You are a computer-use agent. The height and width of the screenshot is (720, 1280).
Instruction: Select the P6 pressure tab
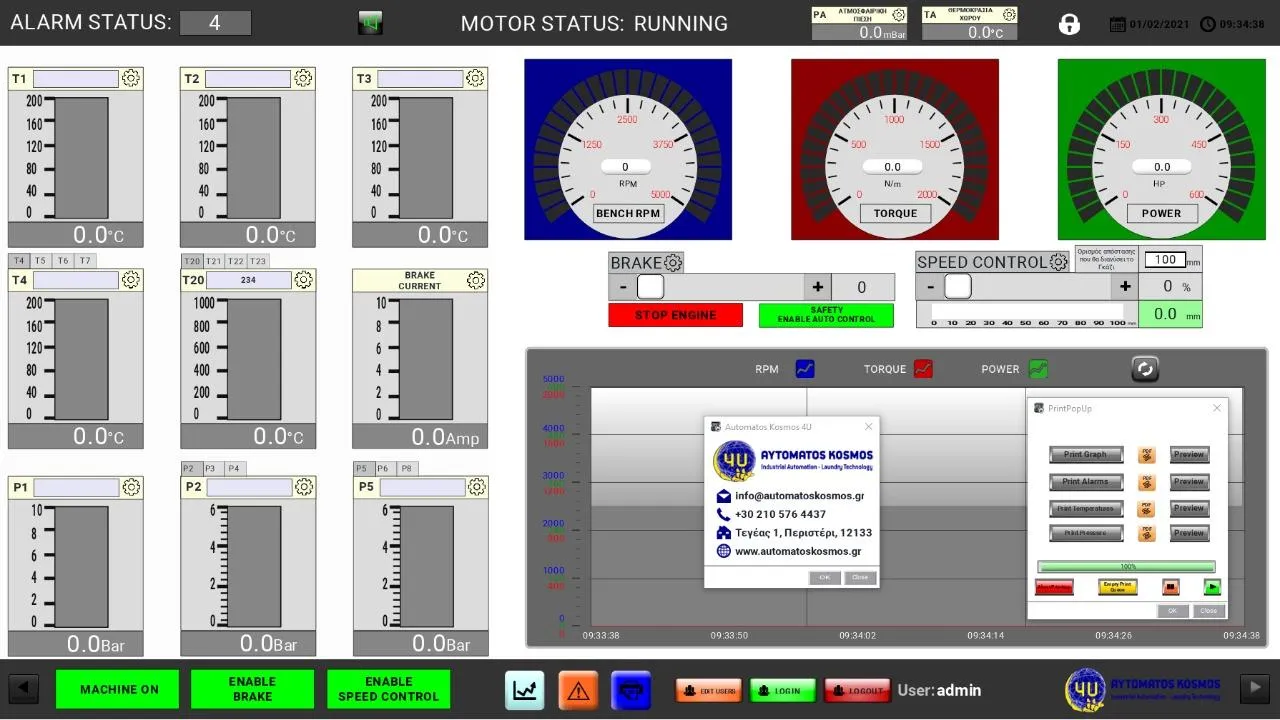[383, 468]
